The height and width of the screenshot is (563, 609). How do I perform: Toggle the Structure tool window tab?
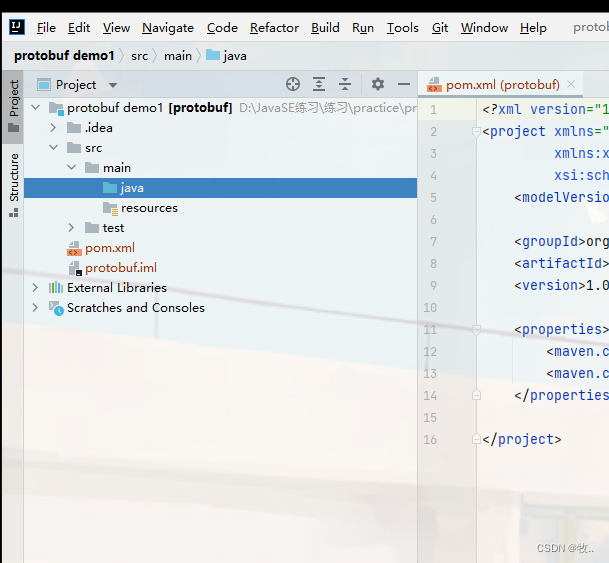pos(14,184)
